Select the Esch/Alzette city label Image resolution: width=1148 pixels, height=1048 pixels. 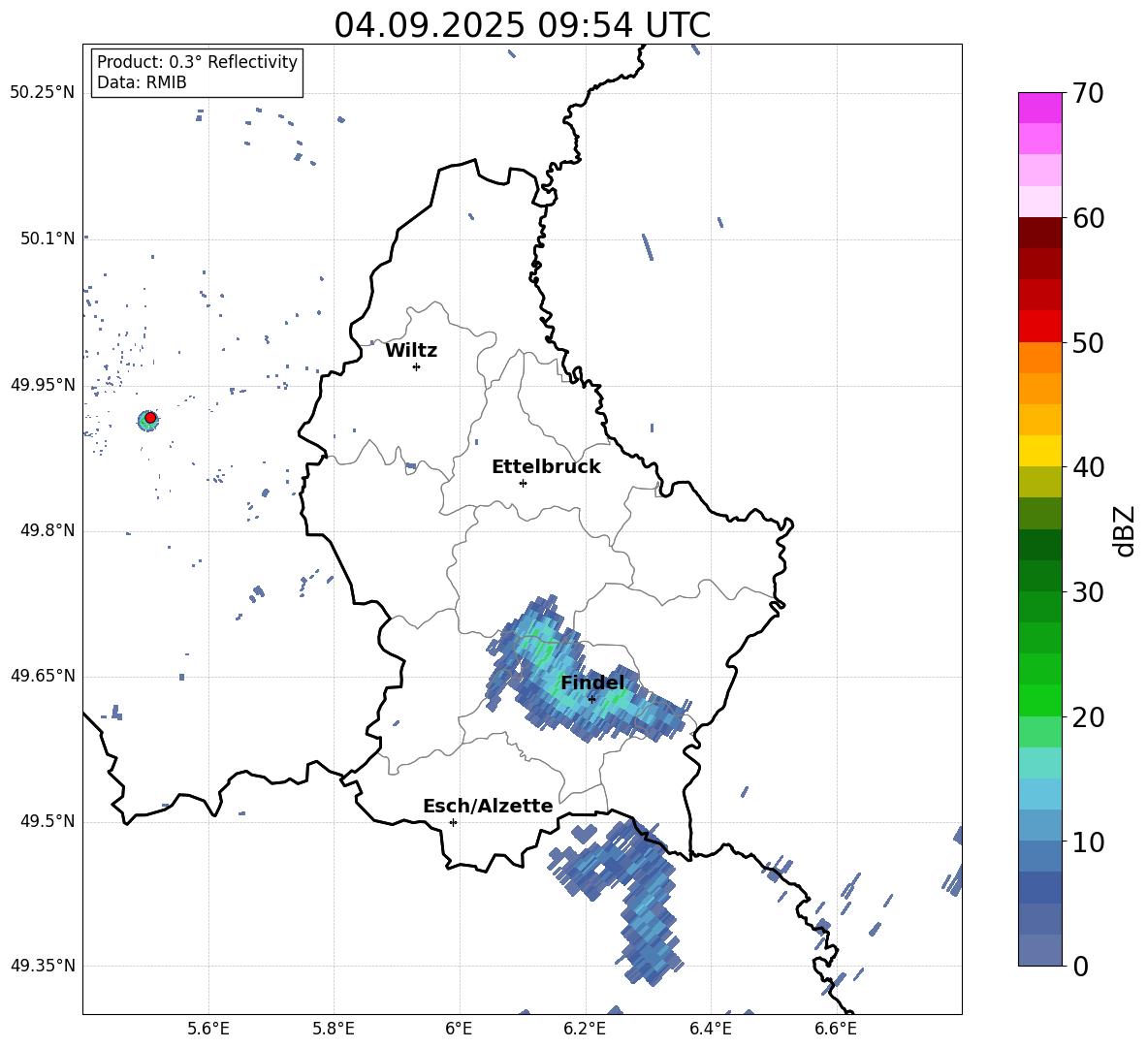click(488, 806)
